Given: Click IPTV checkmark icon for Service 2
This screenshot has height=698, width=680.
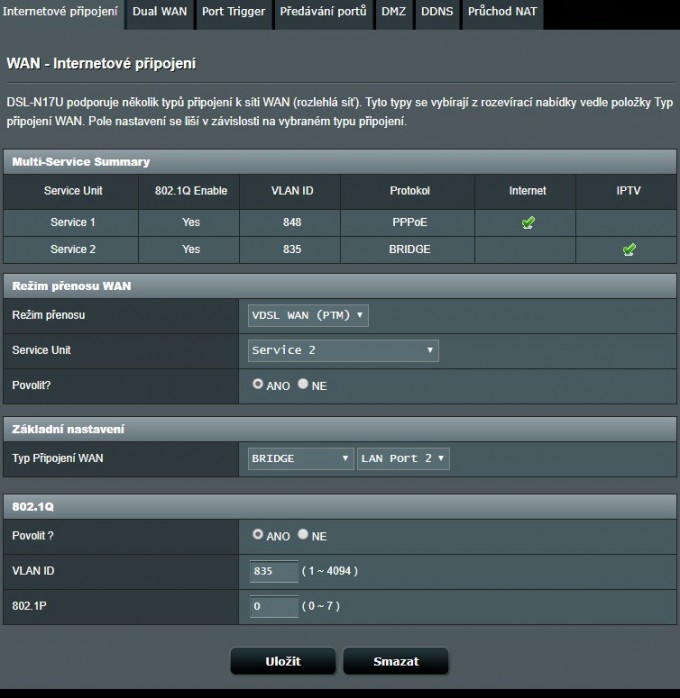Looking at the screenshot, I should (629, 249).
